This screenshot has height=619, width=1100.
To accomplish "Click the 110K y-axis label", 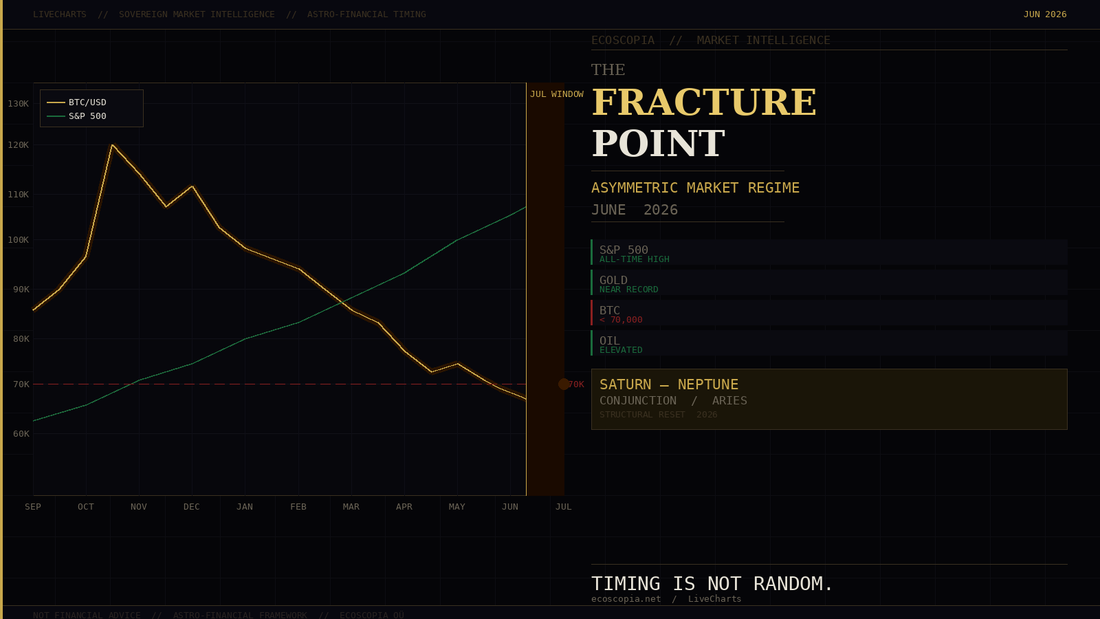I will point(18,194).
